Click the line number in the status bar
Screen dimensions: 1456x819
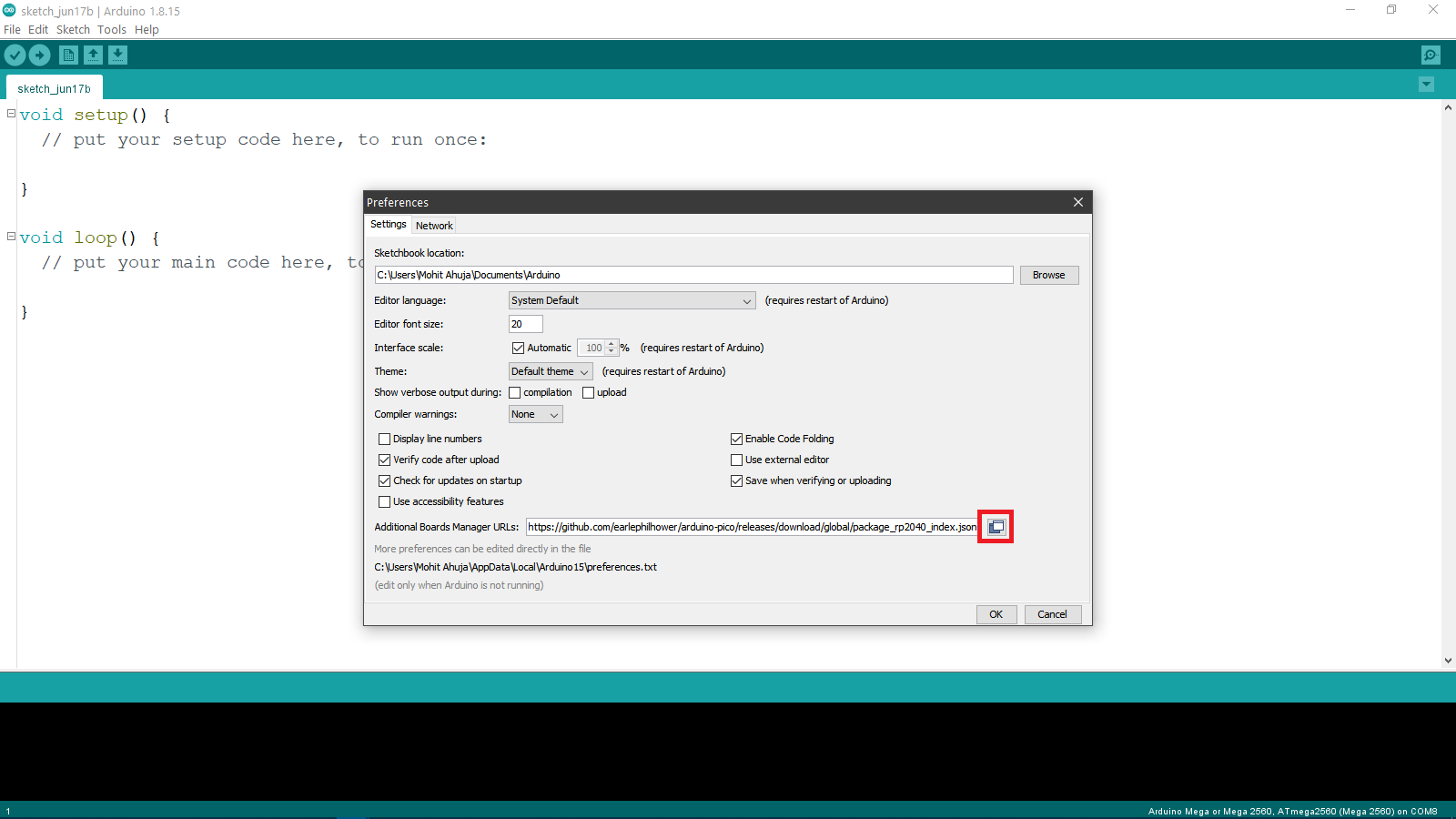click(x=8, y=811)
